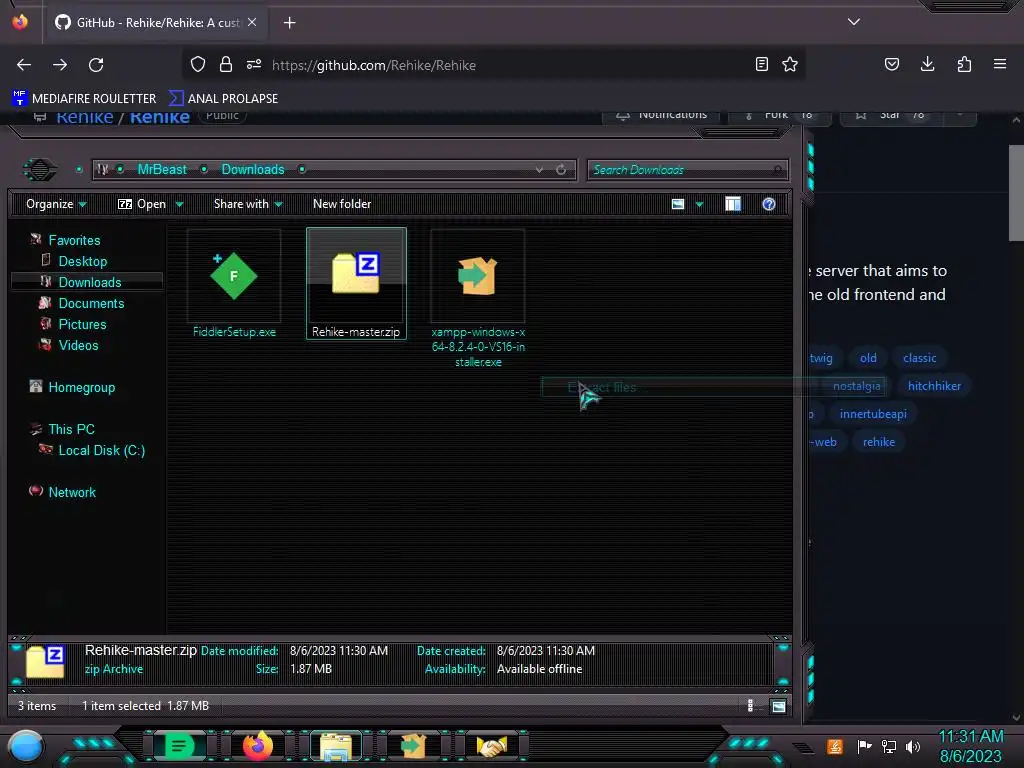The width and height of the screenshot is (1024, 768).
Task: Open Explorer help icon
Action: pyautogui.click(x=769, y=204)
